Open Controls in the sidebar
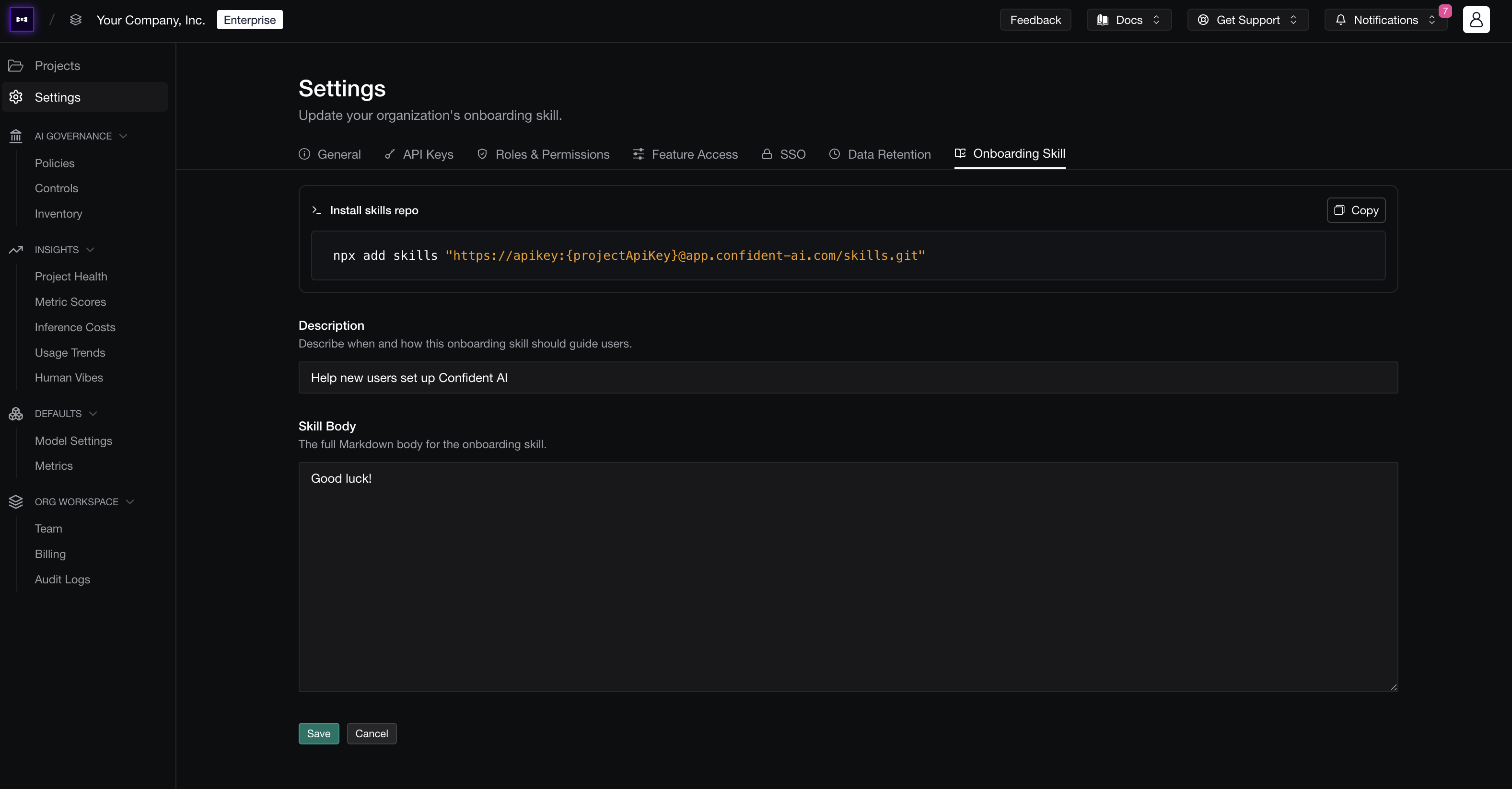The height and width of the screenshot is (789, 1512). (57, 188)
